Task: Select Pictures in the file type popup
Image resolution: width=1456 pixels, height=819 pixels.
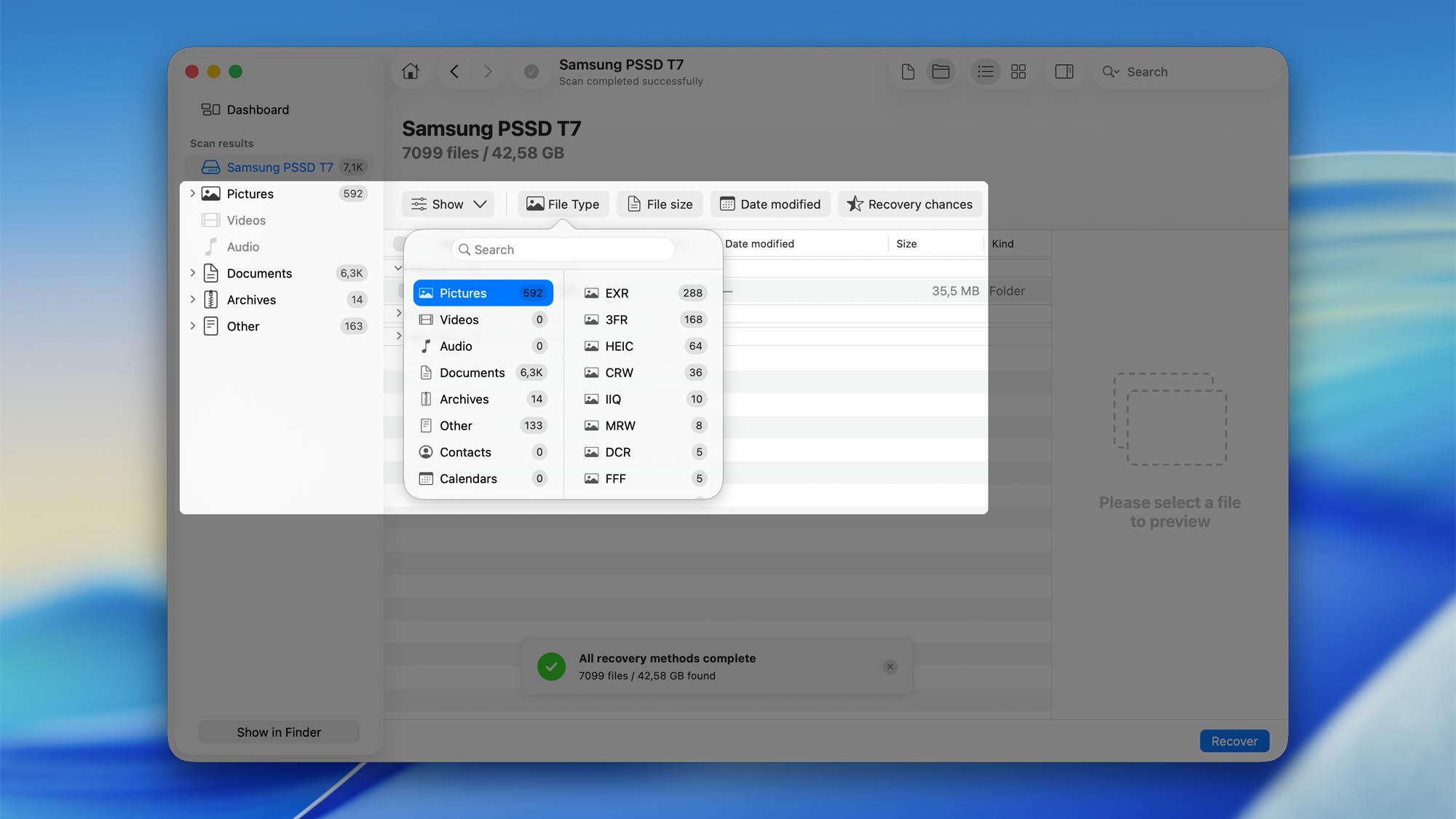Action: pos(482,293)
